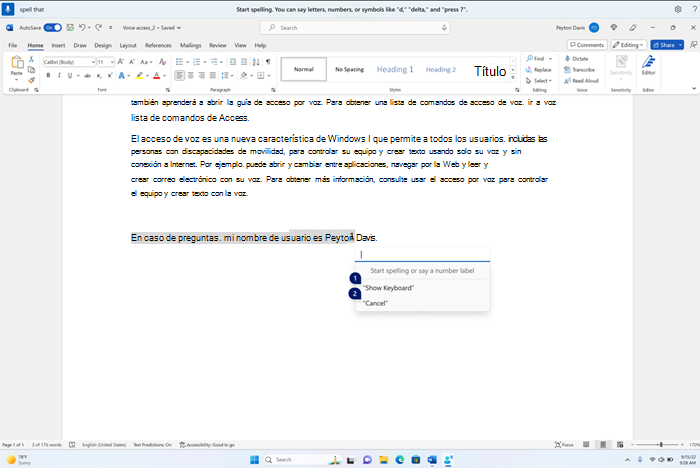Toggle bold formatting
The height and width of the screenshot is (468, 700).
pyautogui.click(x=48, y=76)
